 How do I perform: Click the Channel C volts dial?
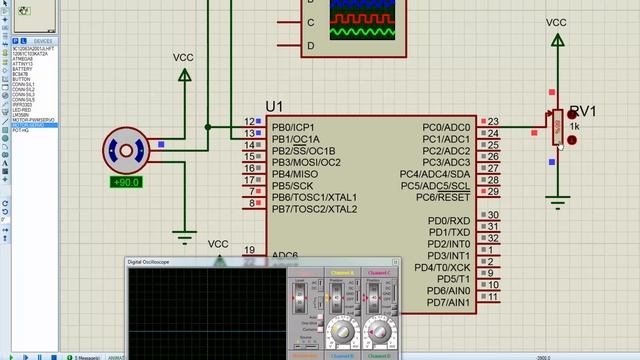tap(380, 332)
